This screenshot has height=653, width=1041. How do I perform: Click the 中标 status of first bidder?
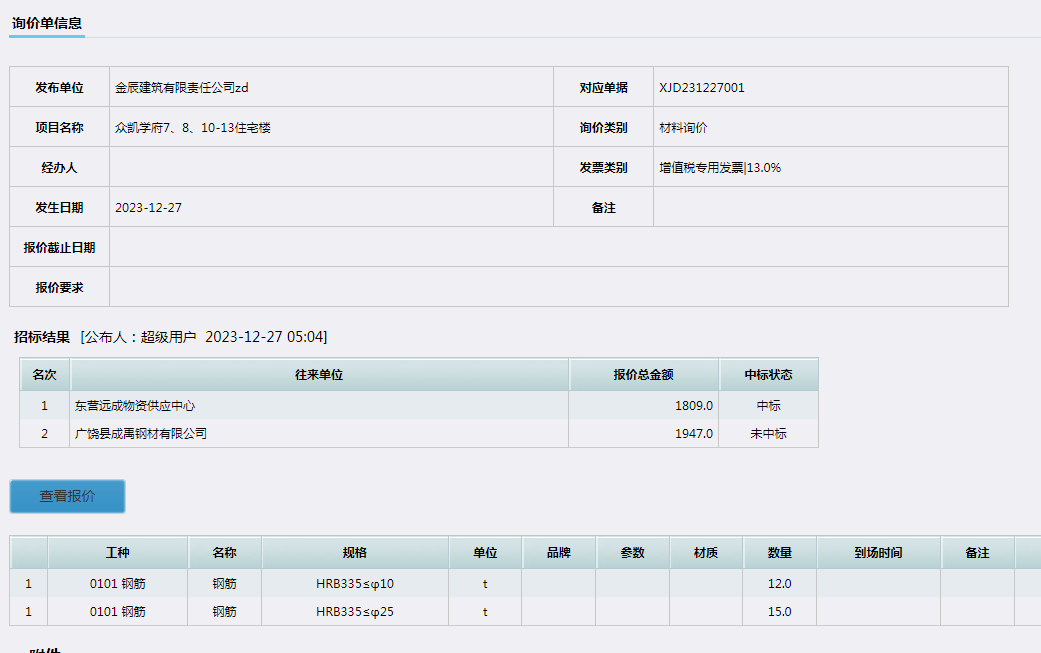(x=768, y=406)
